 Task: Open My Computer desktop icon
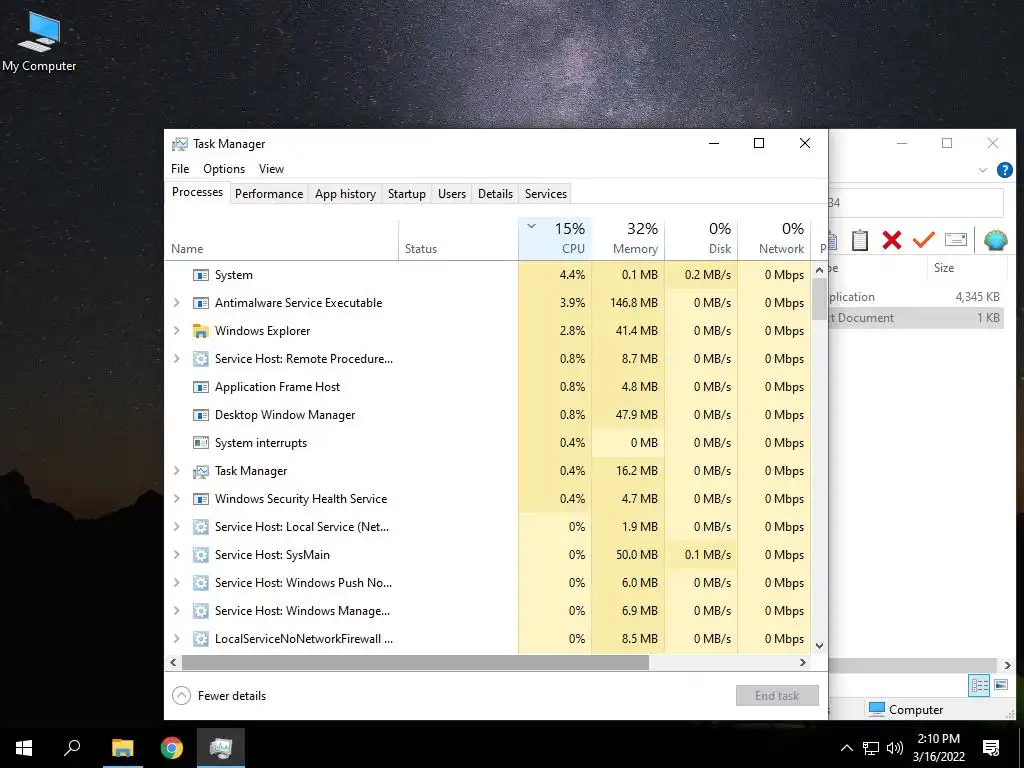(39, 40)
